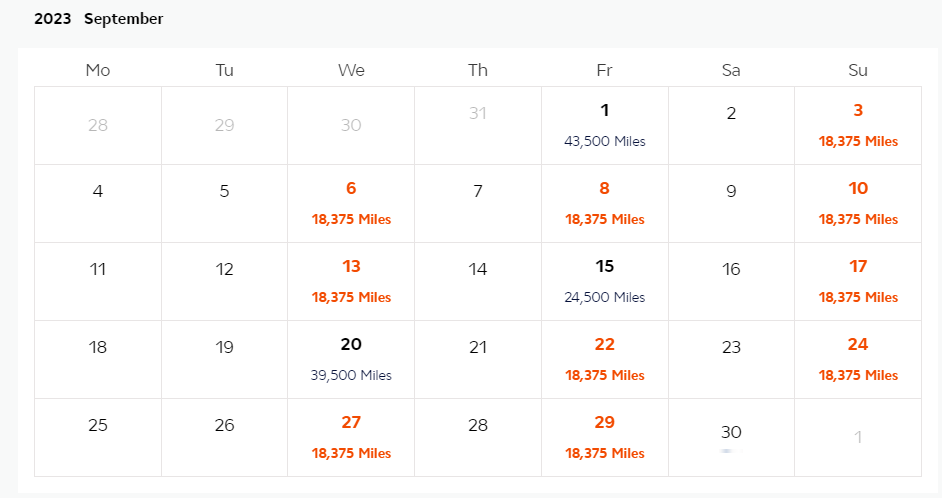Click September 10 date cell
This screenshot has width=942, height=498.
point(858,203)
